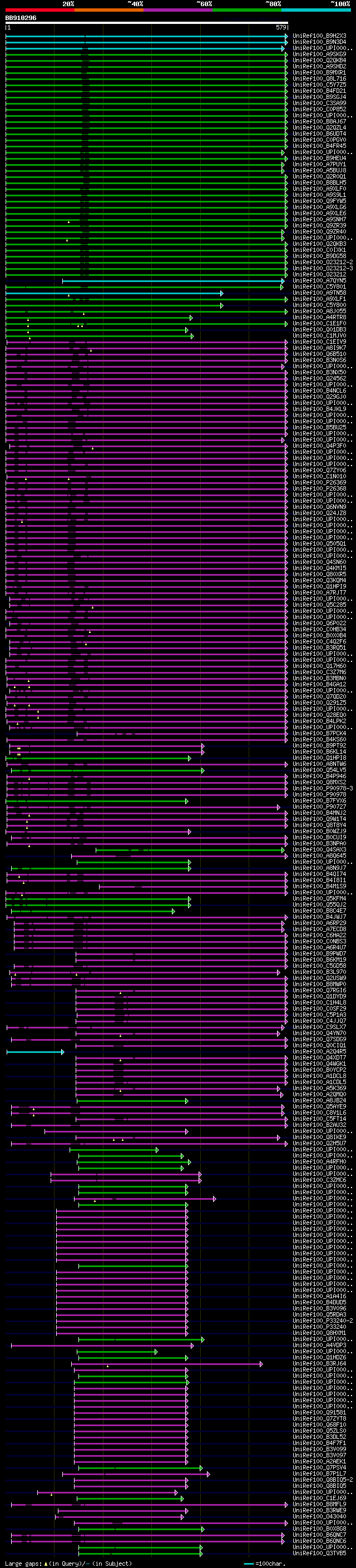Select the UniRef100_Q24562 label
Image resolution: width=356 pixels, height=1568 pixels.
[319, 379]
